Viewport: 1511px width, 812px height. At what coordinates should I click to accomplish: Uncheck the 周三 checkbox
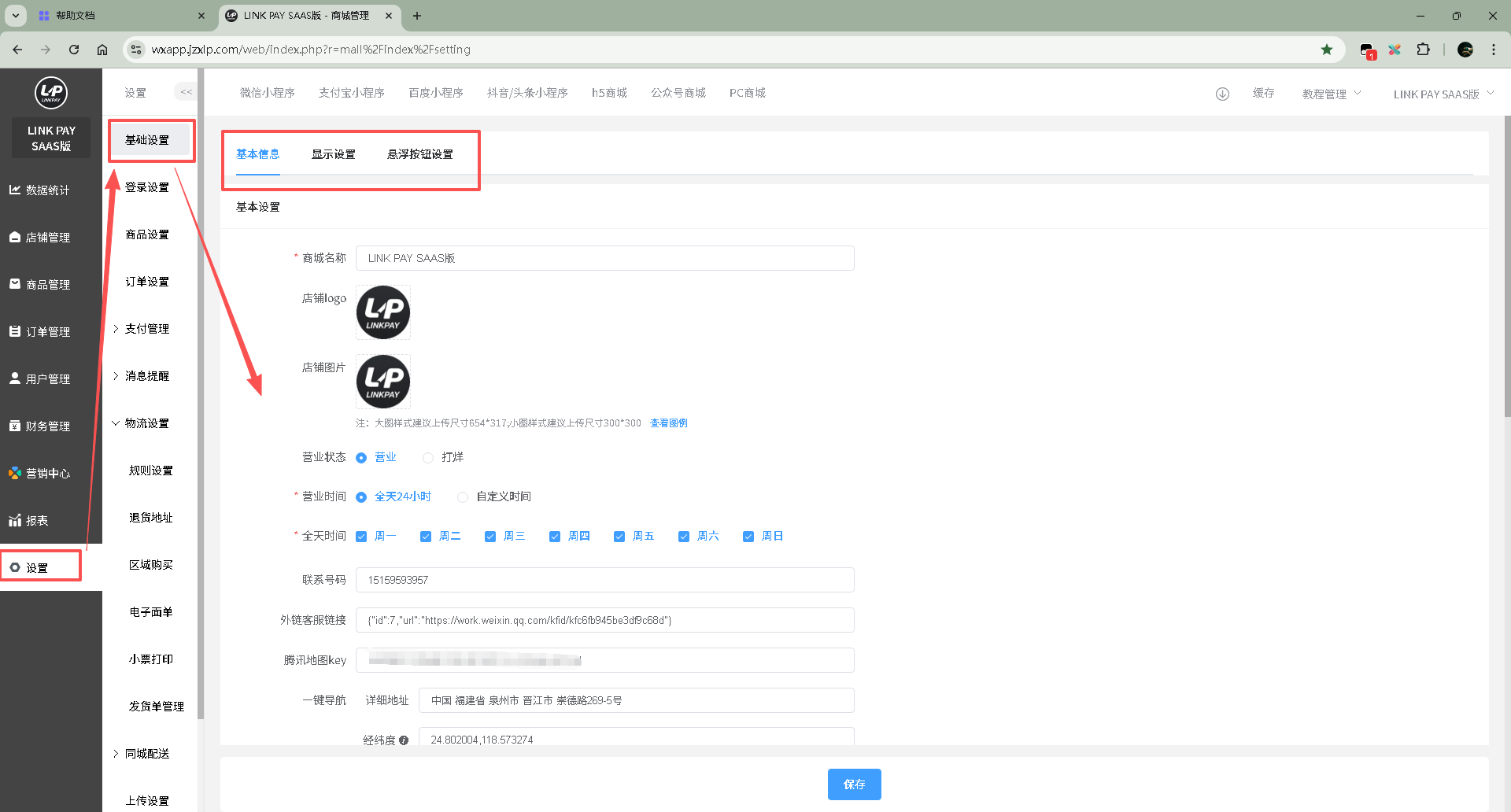490,537
